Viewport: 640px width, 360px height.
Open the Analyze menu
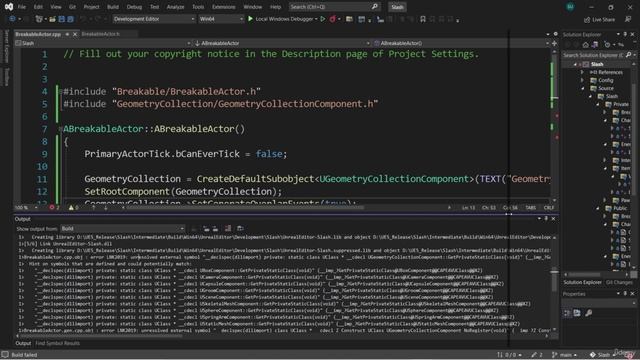coord(176,7)
